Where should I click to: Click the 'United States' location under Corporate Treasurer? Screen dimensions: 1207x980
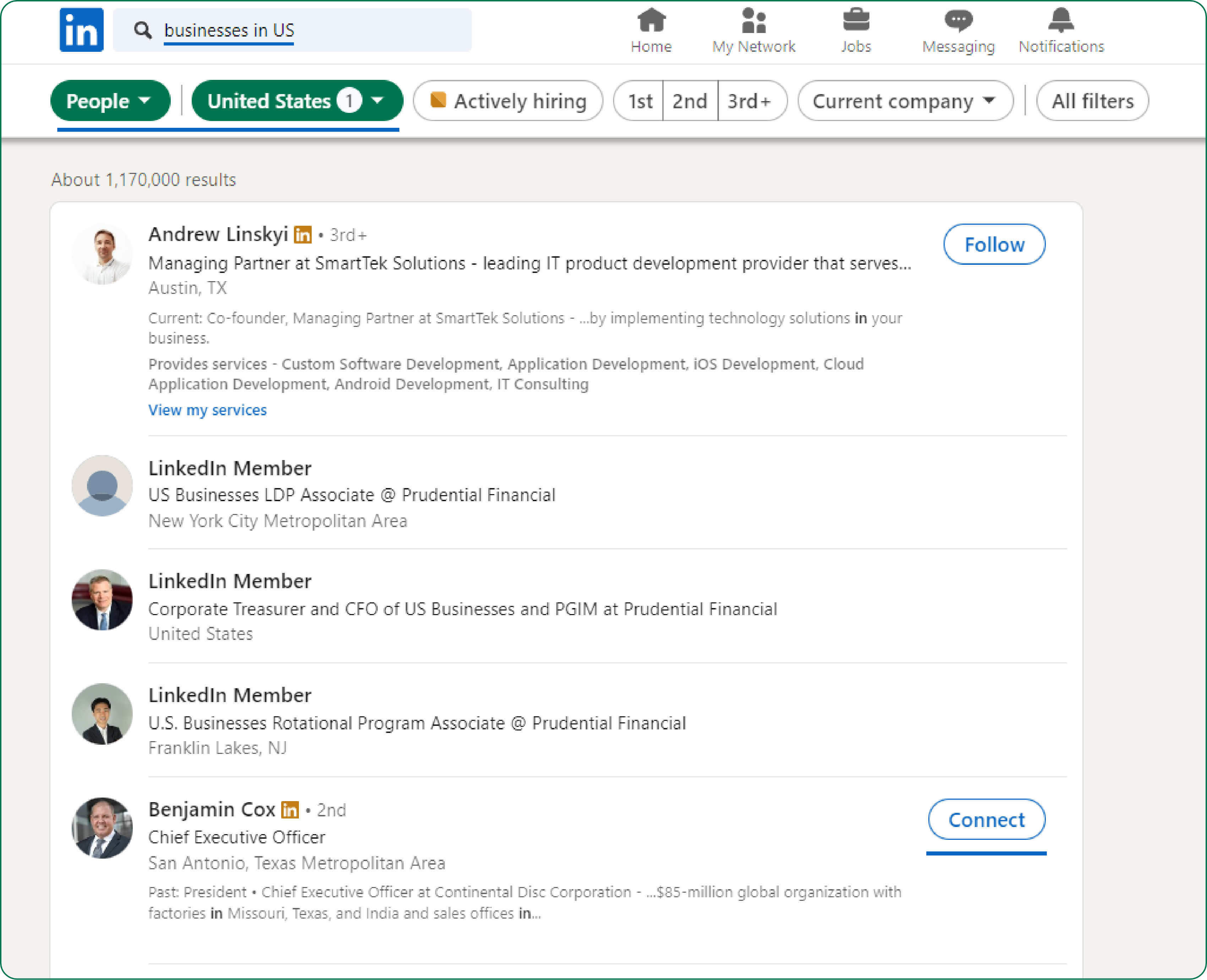[x=201, y=633]
